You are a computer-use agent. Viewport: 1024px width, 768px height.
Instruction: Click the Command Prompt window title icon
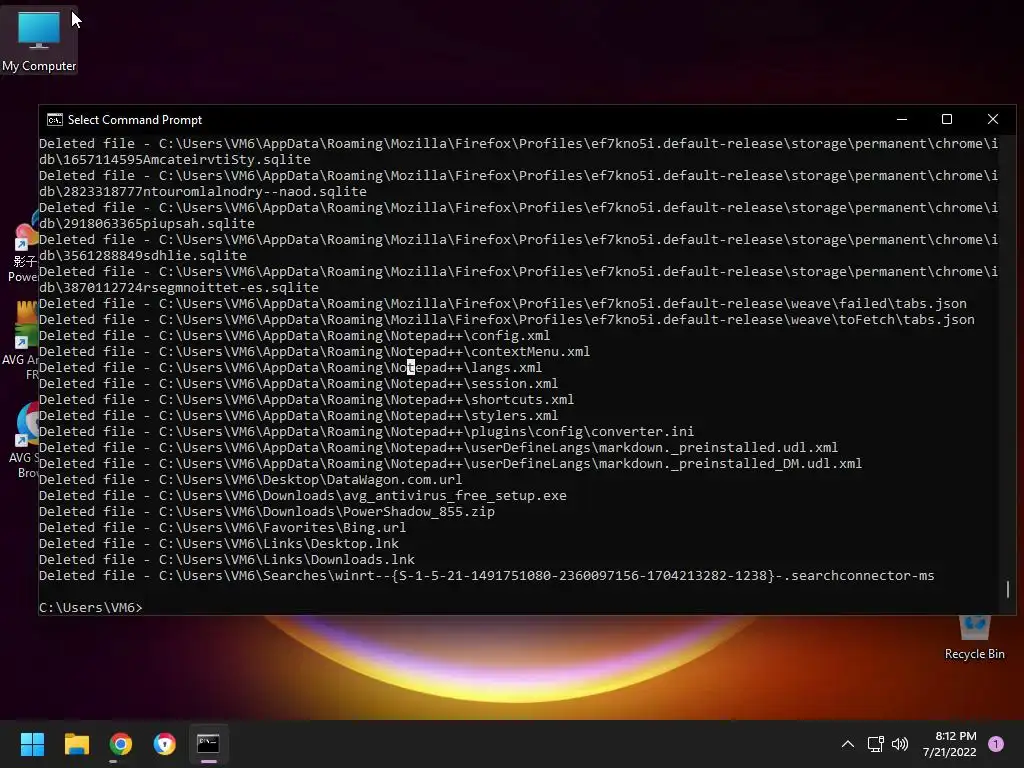(x=55, y=120)
